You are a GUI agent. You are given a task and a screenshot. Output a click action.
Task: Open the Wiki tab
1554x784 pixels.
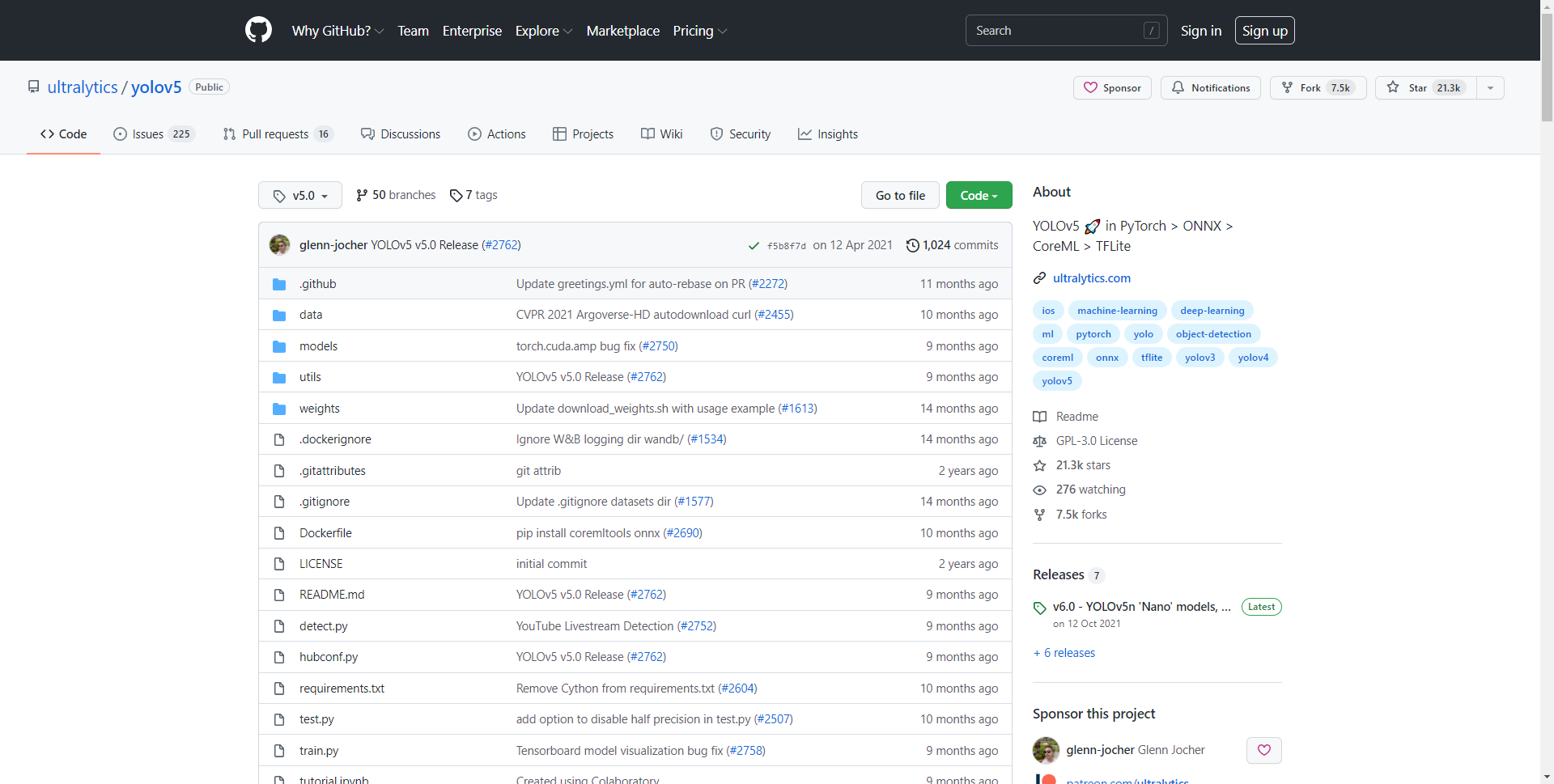(661, 134)
